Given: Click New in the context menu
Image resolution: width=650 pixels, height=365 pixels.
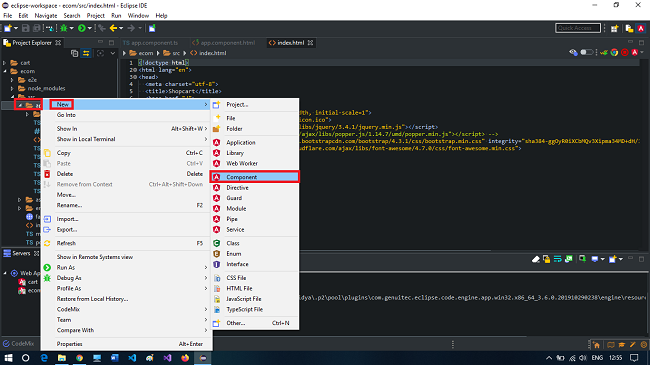Looking at the screenshot, I should coord(126,105).
